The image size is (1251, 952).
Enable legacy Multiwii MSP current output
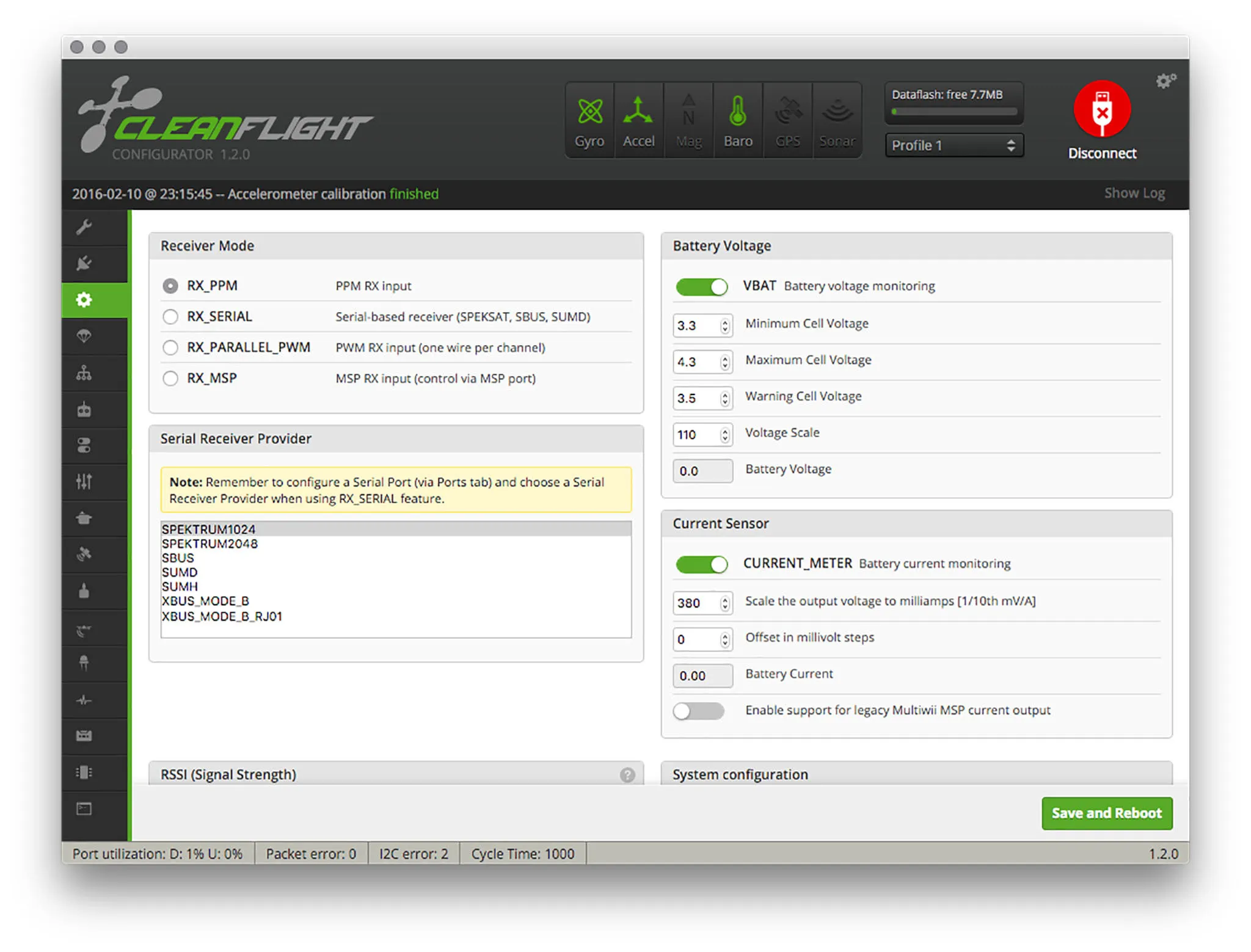pyautogui.click(x=699, y=711)
